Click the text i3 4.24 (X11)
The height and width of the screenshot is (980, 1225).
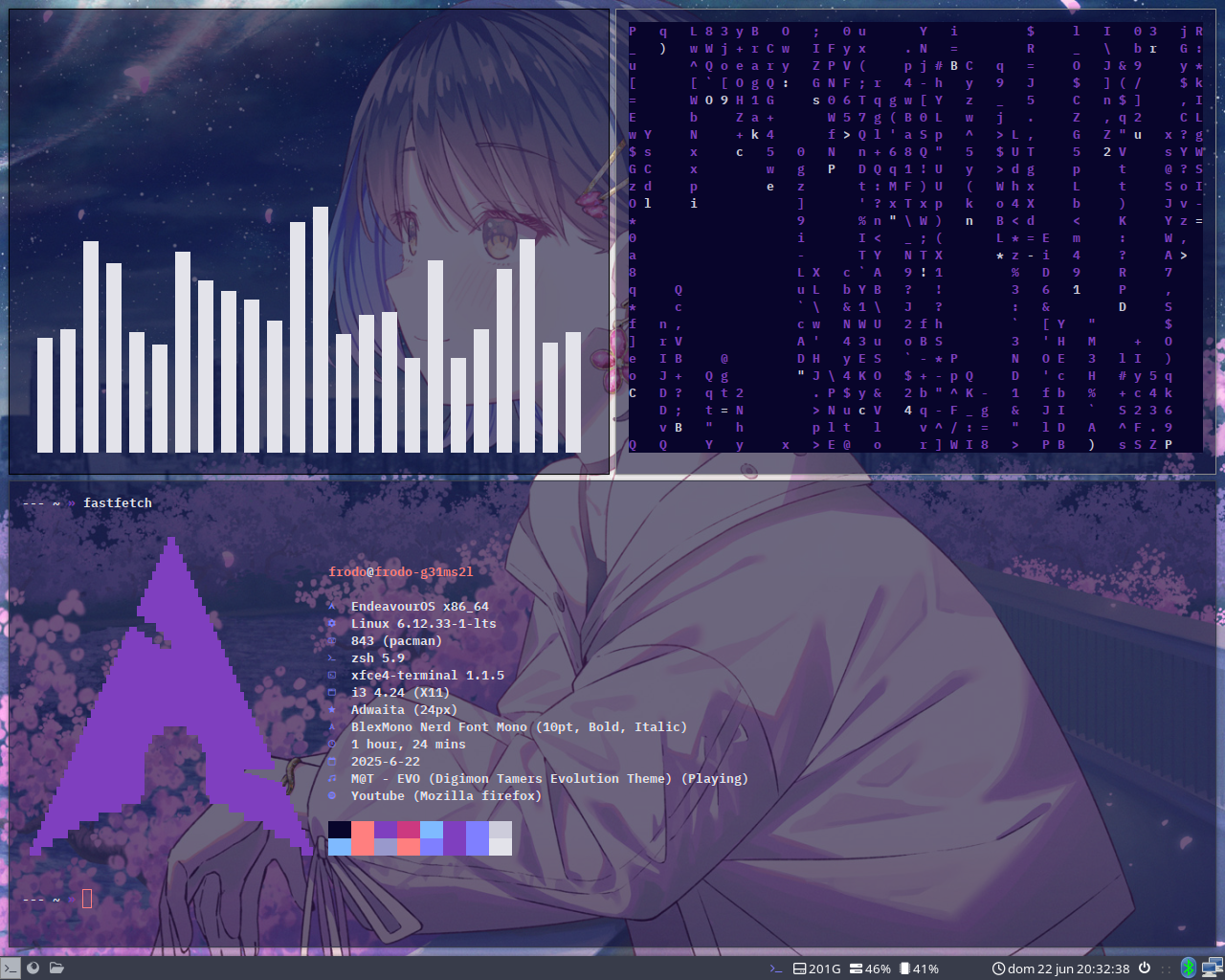tap(401, 693)
